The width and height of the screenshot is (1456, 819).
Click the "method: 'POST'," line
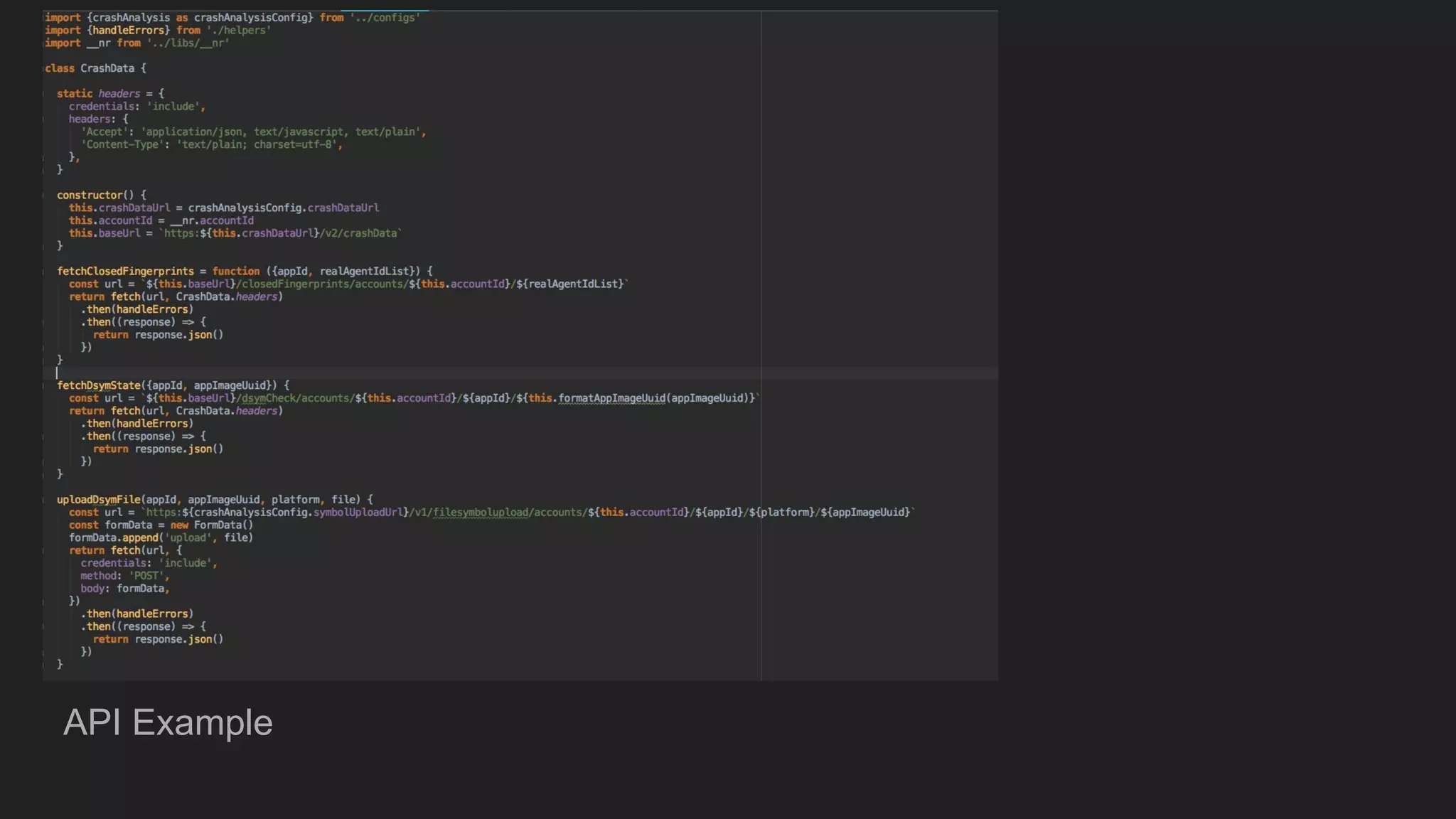[125, 577]
